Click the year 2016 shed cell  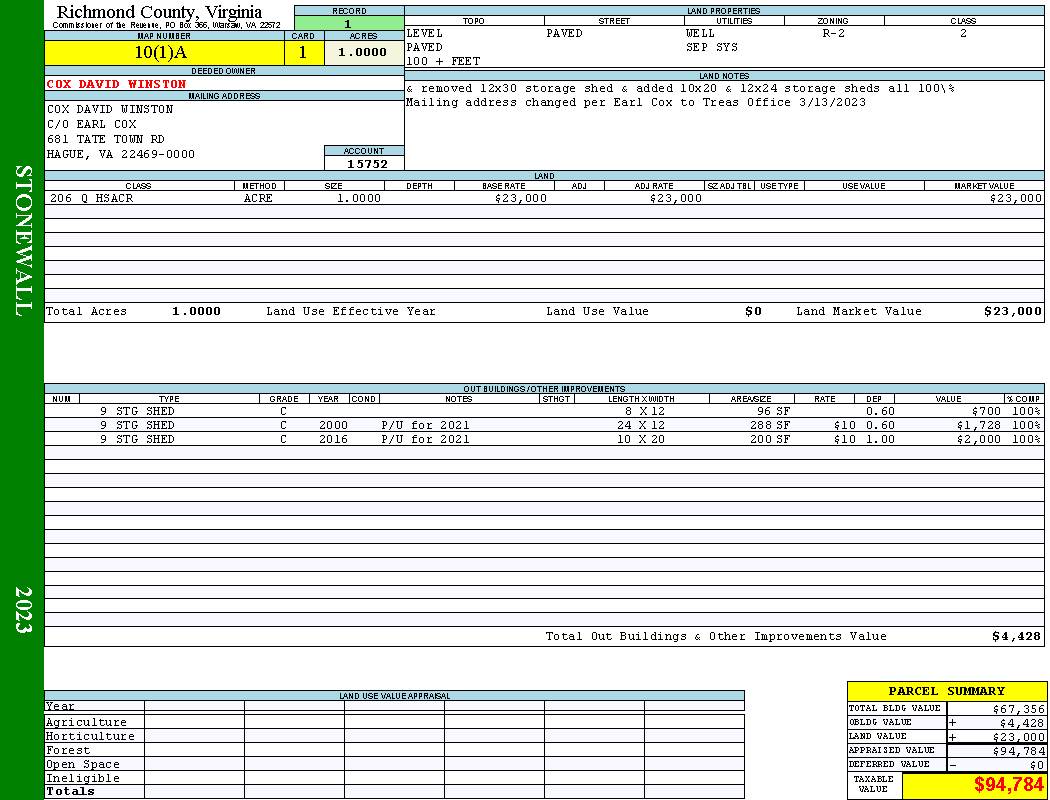tap(333, 439)
